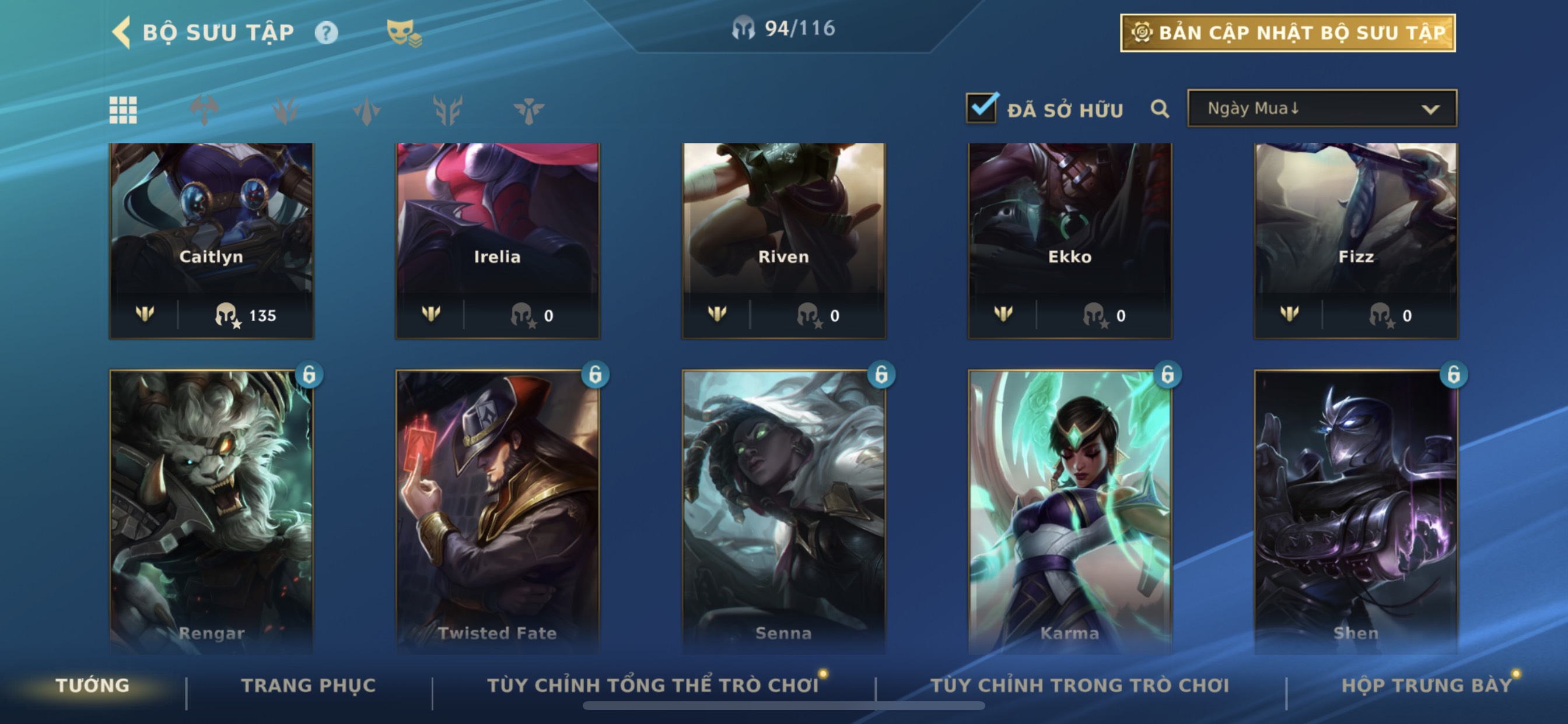Image resolution: width=1568 pixels, height=724 pixels.
Task: Click the chevron arrow on sort dropdown
Action: pos(1430,110)
